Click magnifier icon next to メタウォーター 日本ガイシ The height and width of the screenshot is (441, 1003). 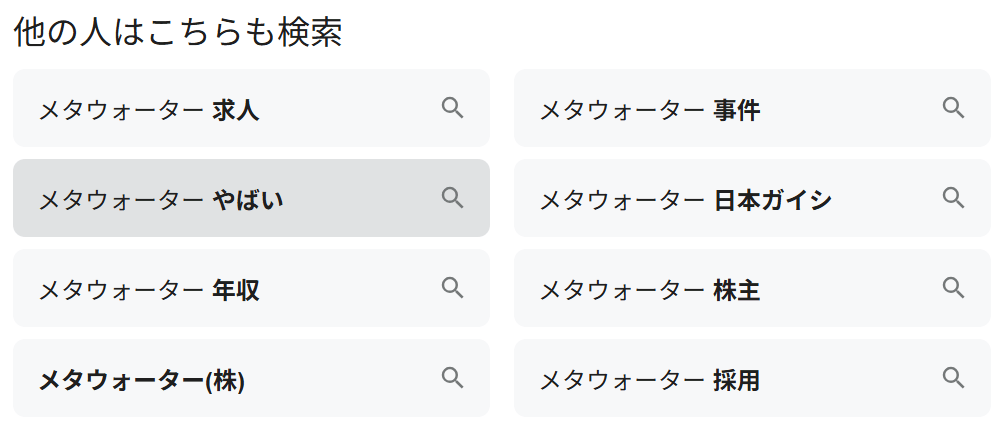coord(953,198)
